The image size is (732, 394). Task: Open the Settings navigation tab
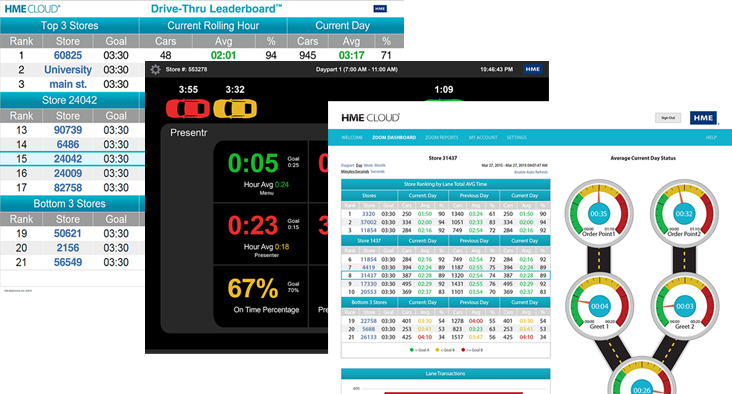tap(516, 138)
